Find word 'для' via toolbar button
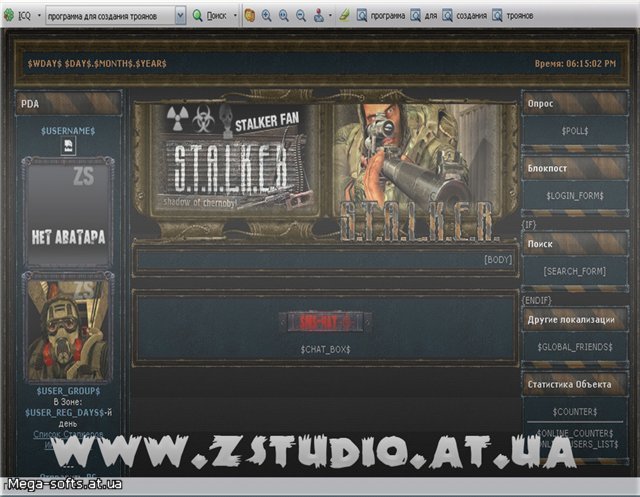The image size is (640, 497). pos(423,16)
